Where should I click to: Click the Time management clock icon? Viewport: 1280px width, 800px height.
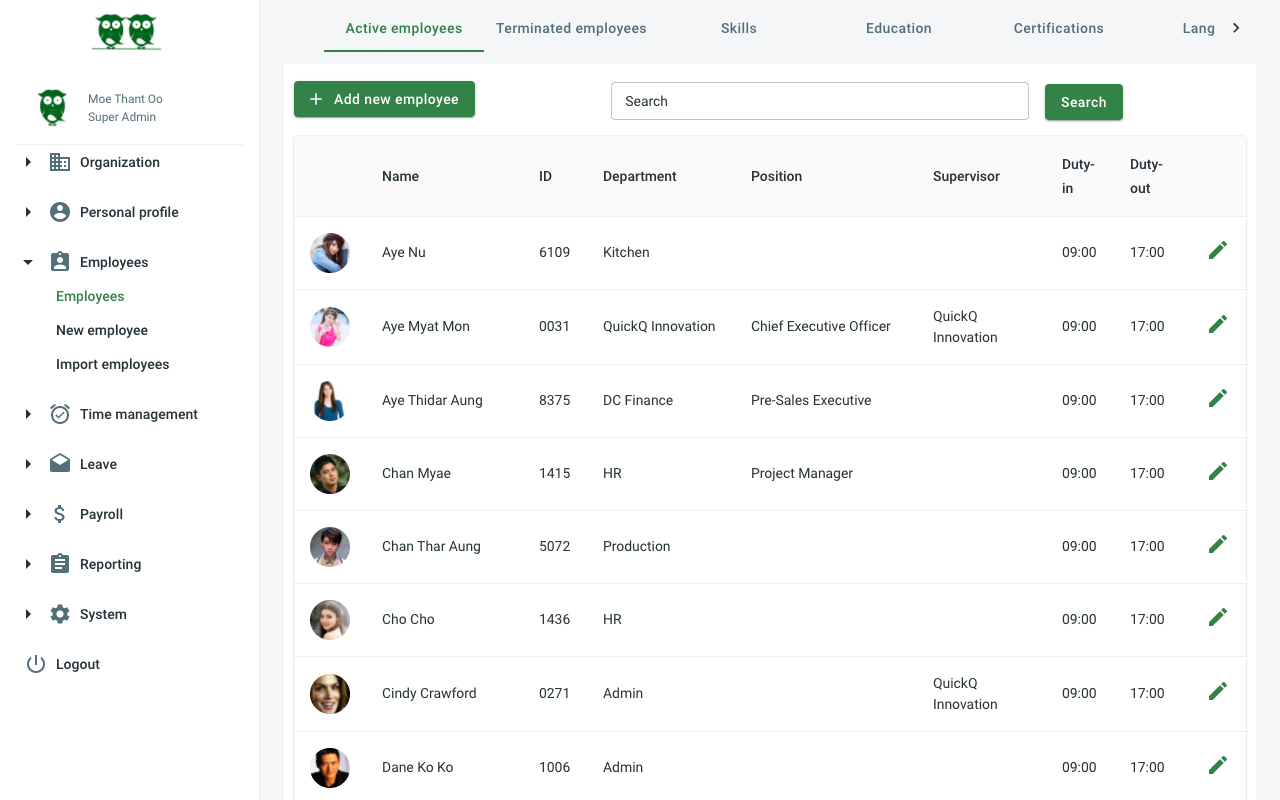tap(60, 414)
